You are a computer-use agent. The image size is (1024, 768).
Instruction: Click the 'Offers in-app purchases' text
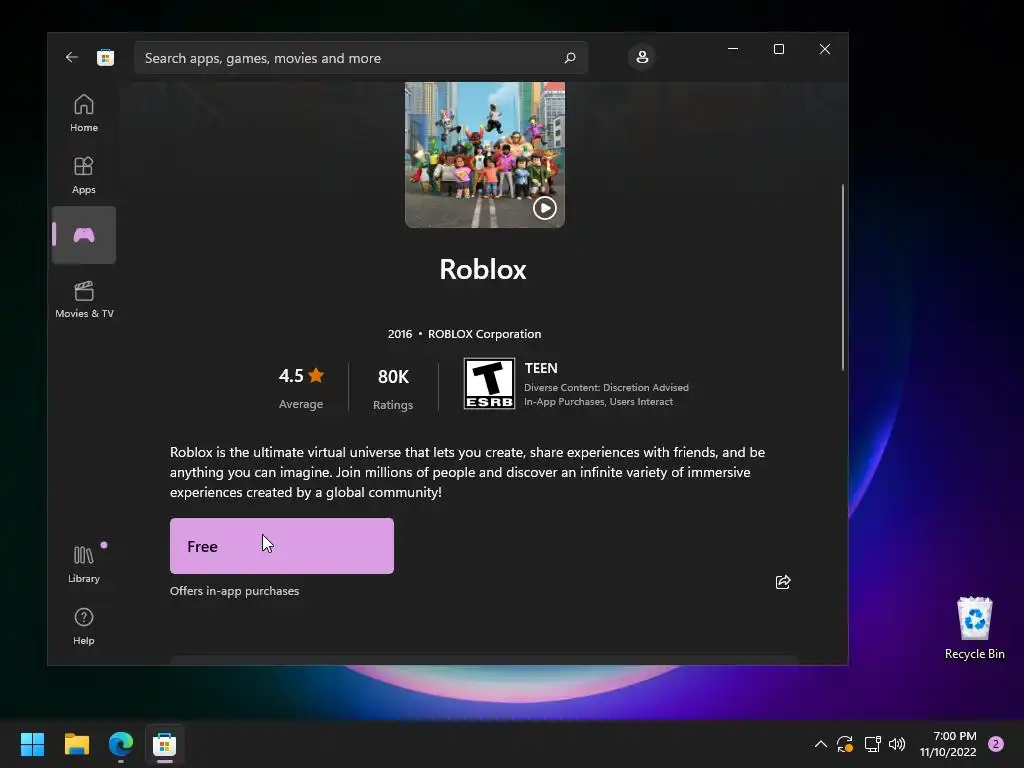click(234, 591)
